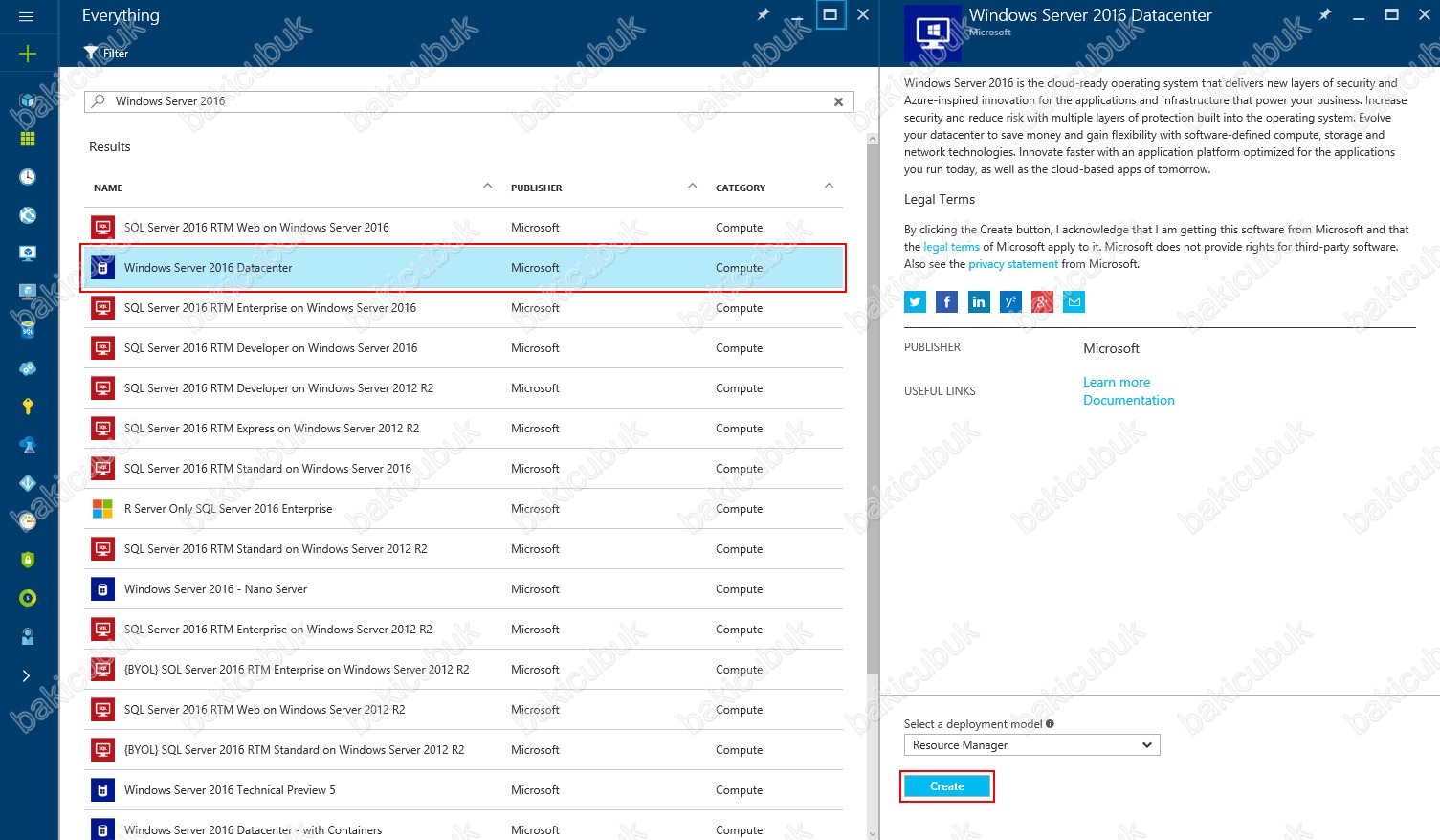Share on Facebook using its icon
1440x840 pixels.
[946, 302]
